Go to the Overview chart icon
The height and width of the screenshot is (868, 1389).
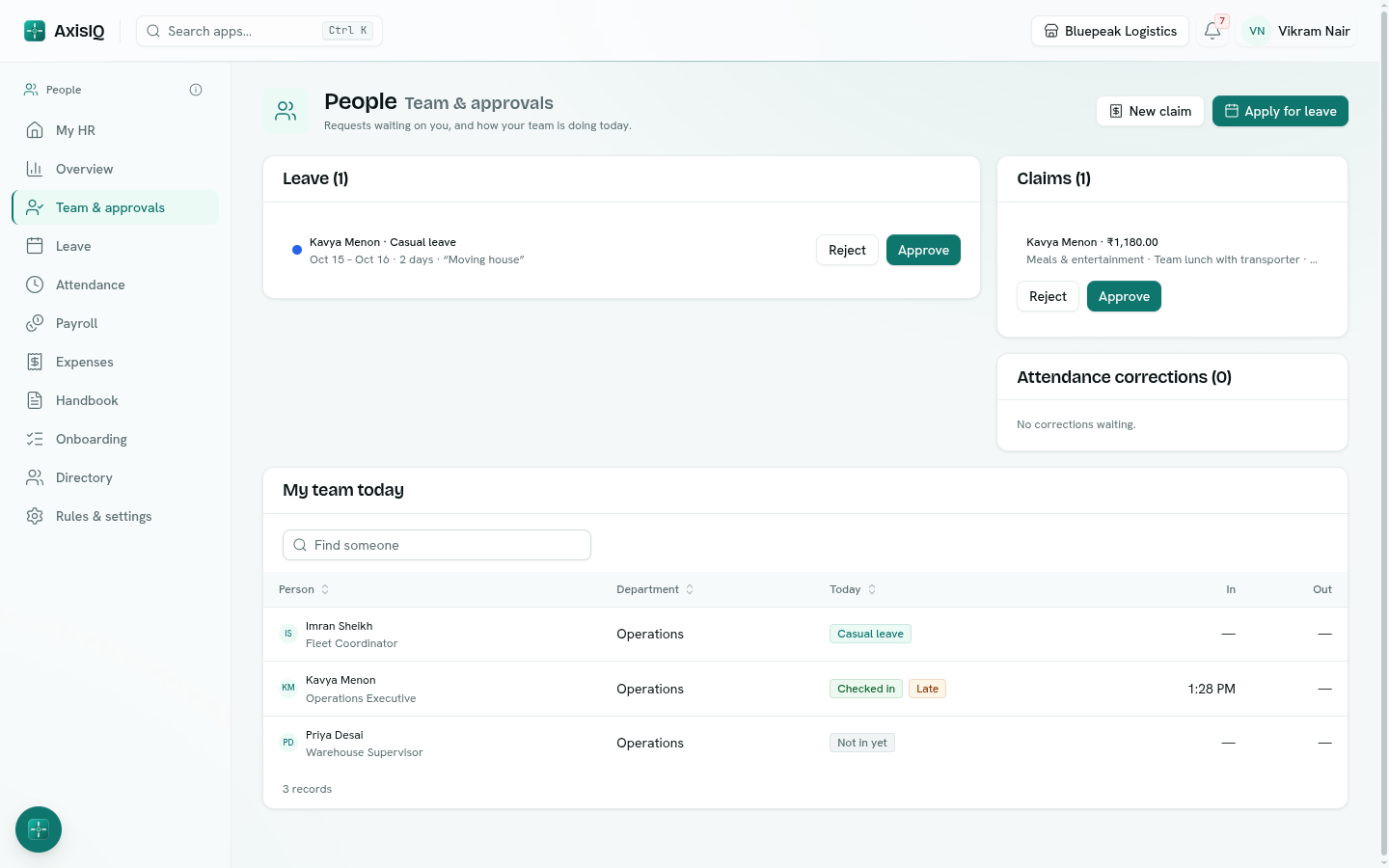[35, 169]
